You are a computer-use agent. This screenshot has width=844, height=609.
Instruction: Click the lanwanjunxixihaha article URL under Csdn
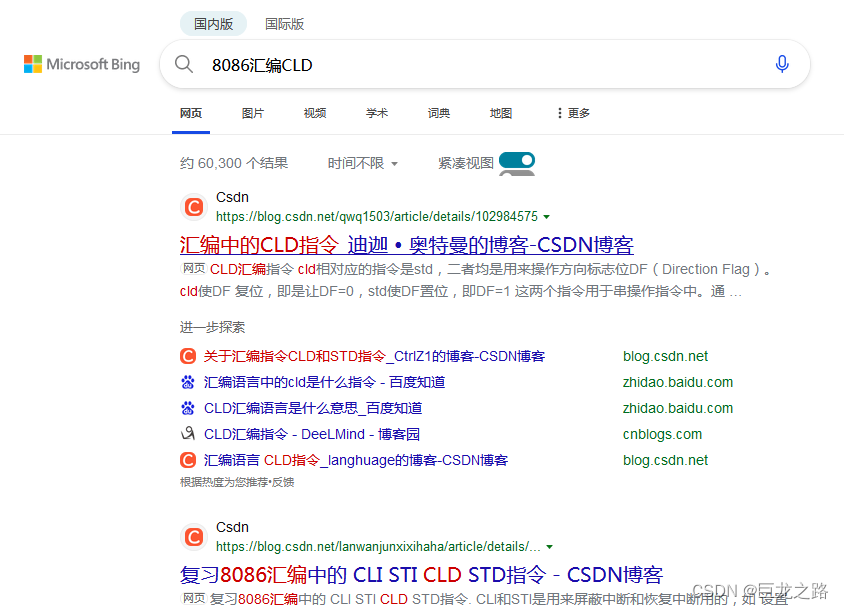tap(378, 547)
